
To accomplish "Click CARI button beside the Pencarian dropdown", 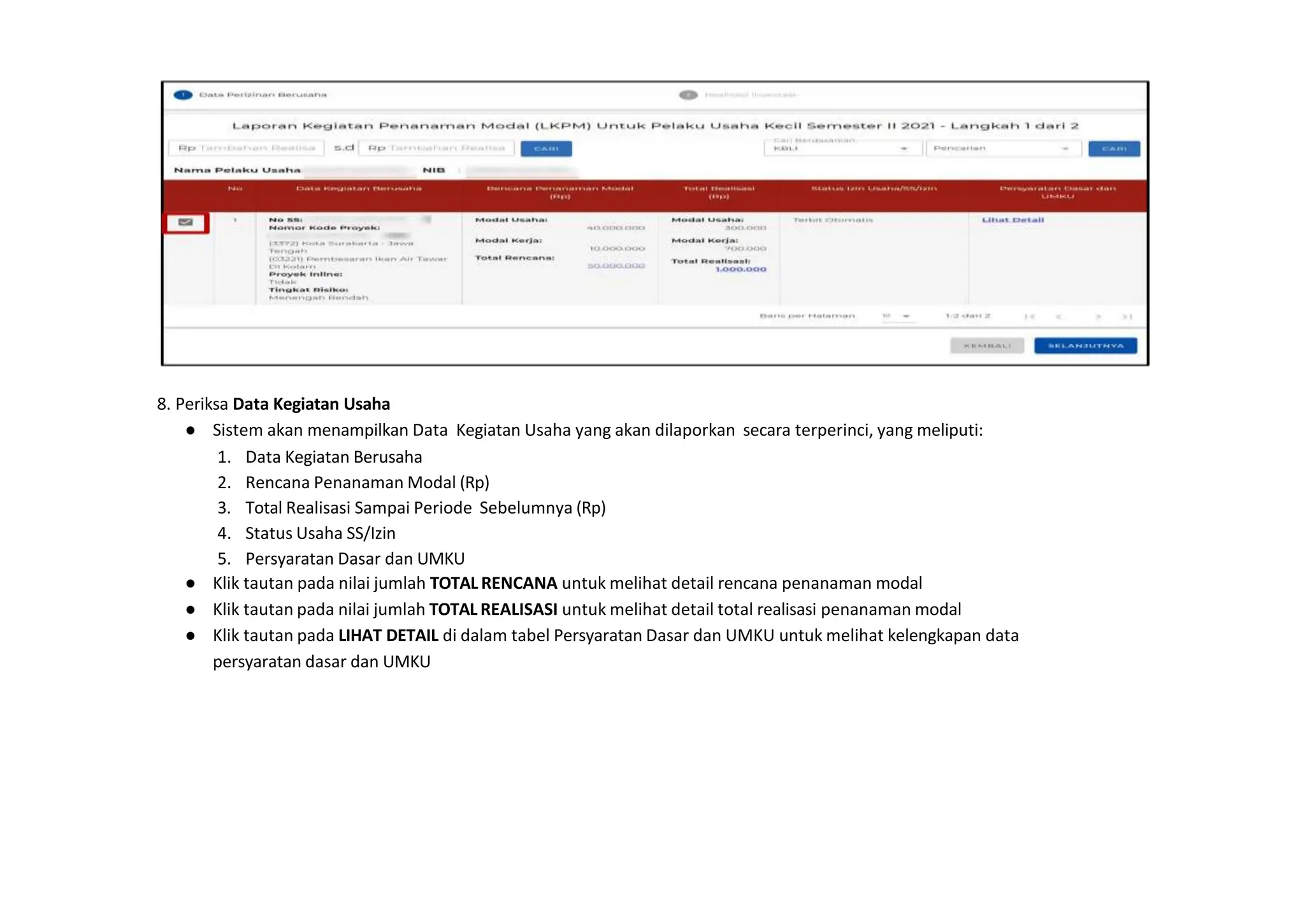I will pyautogui.click(x=1114, y=148).
